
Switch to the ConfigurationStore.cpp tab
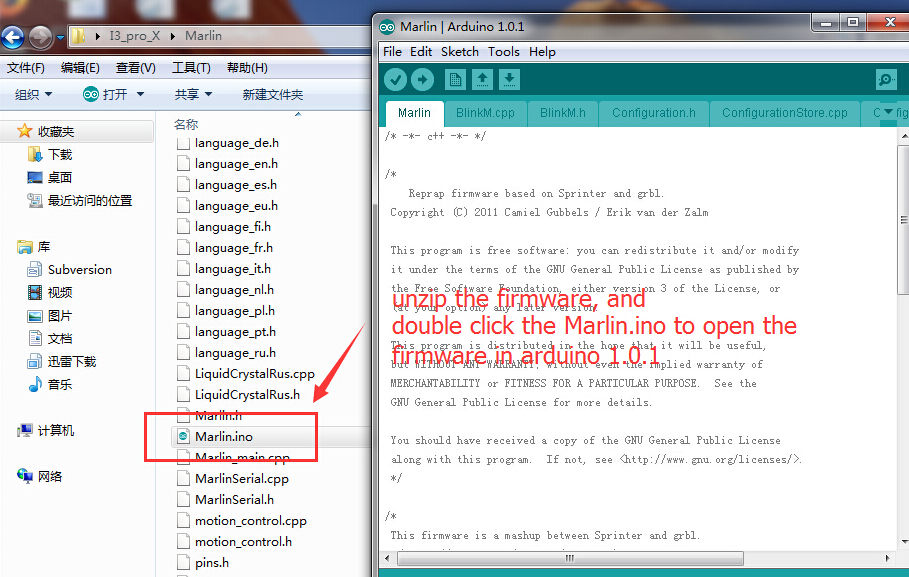point(784,113)
